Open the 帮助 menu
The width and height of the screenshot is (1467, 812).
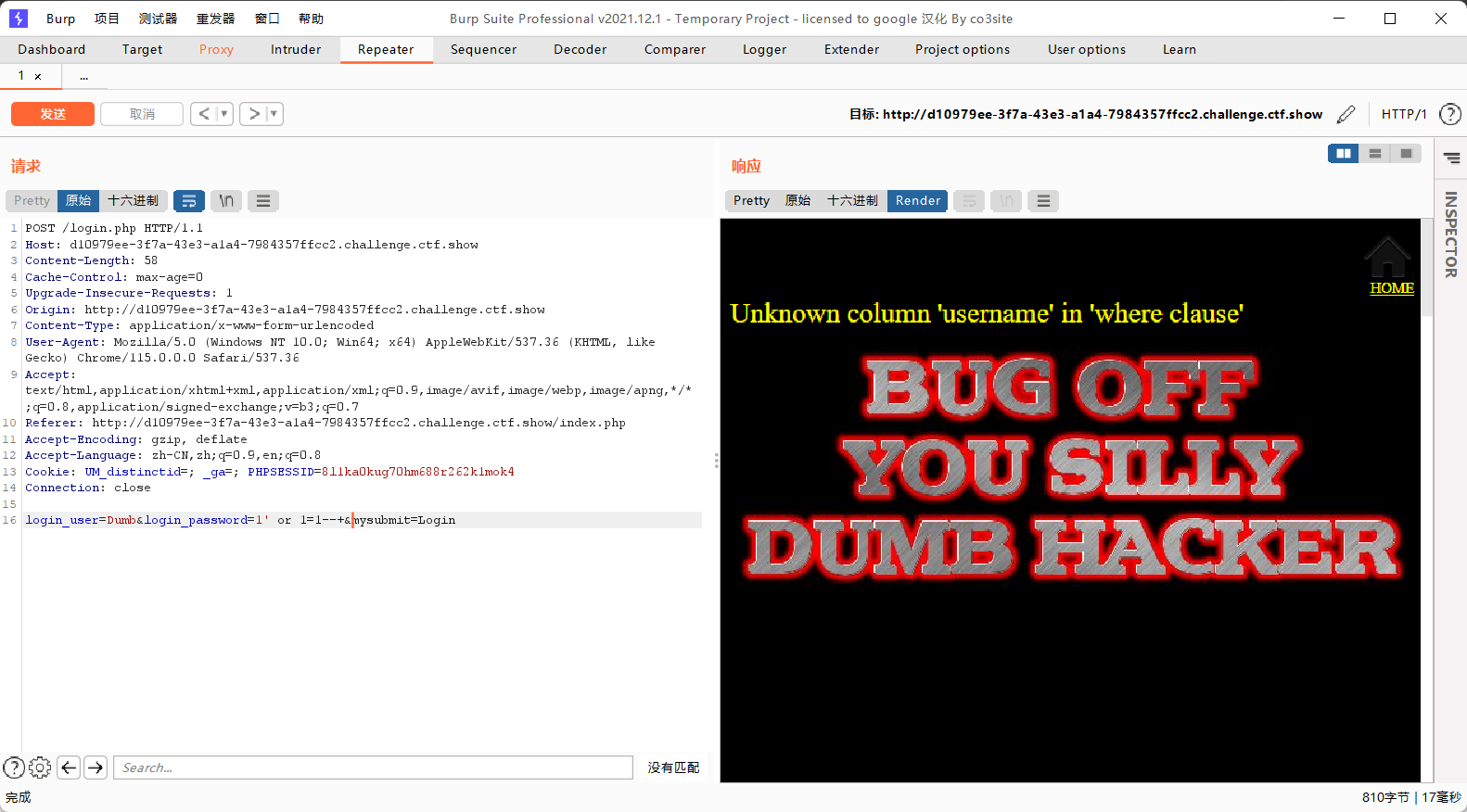pyautogui.click(x=311, y=19)
